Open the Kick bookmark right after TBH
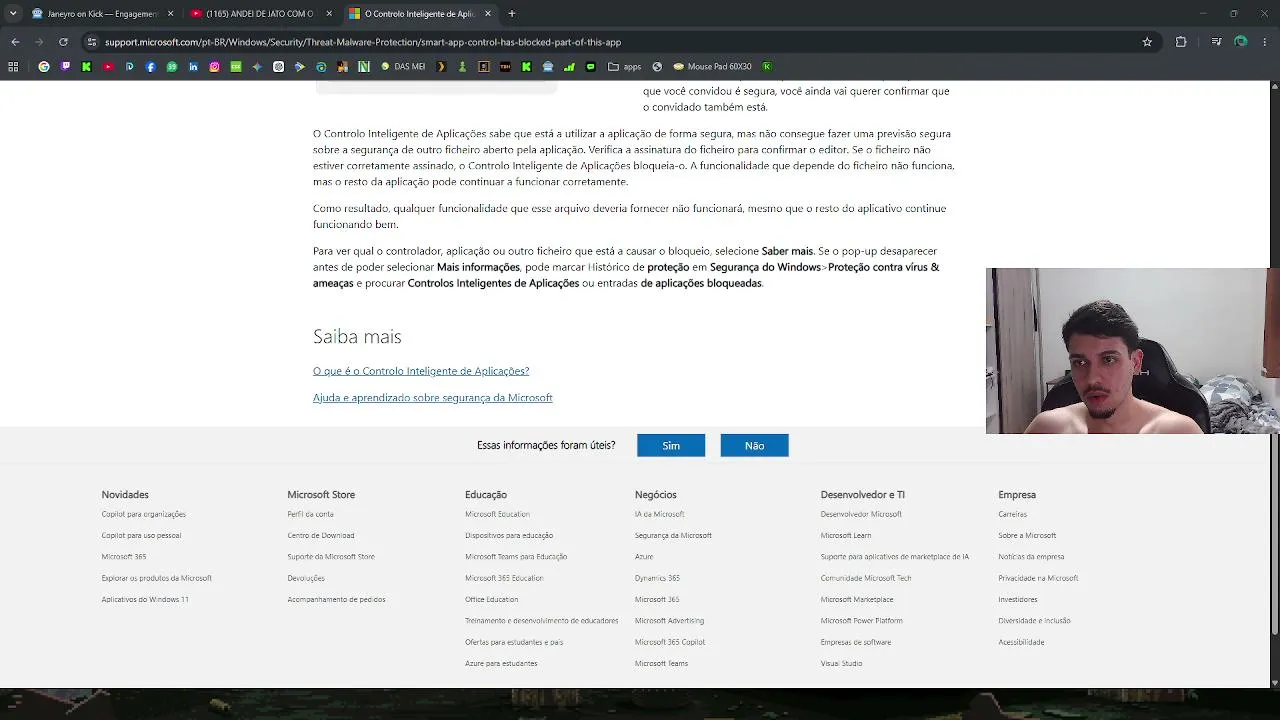This screenshot has height=720, width=1280. 526,67
